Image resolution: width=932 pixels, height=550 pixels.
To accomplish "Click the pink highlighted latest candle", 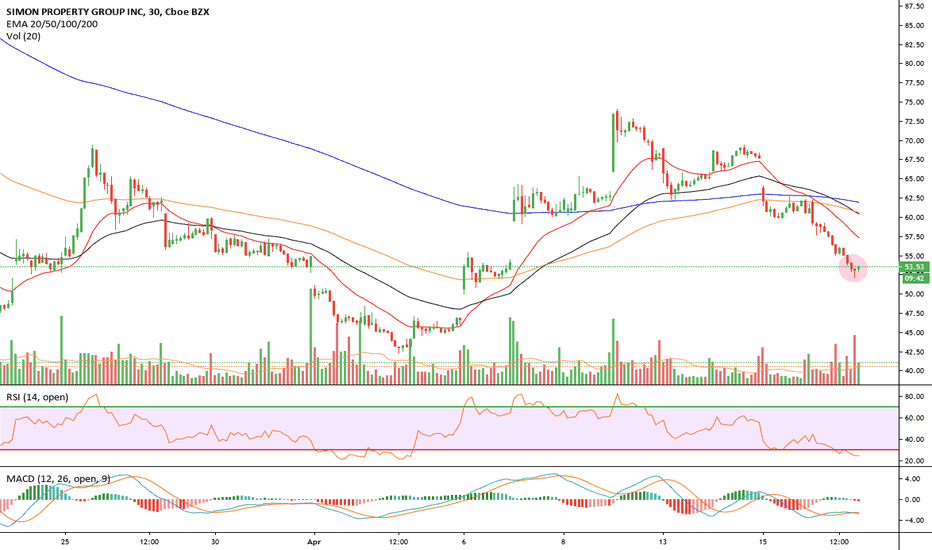I will tap(854, 268).
